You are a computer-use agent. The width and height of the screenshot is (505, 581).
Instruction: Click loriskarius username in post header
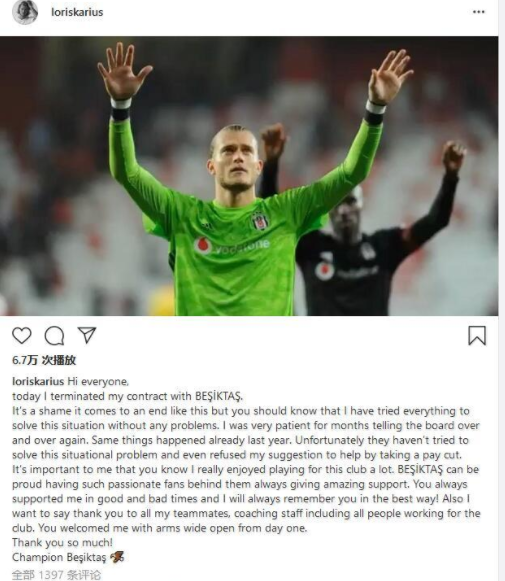pyautogui.click(x=77, y=12)
